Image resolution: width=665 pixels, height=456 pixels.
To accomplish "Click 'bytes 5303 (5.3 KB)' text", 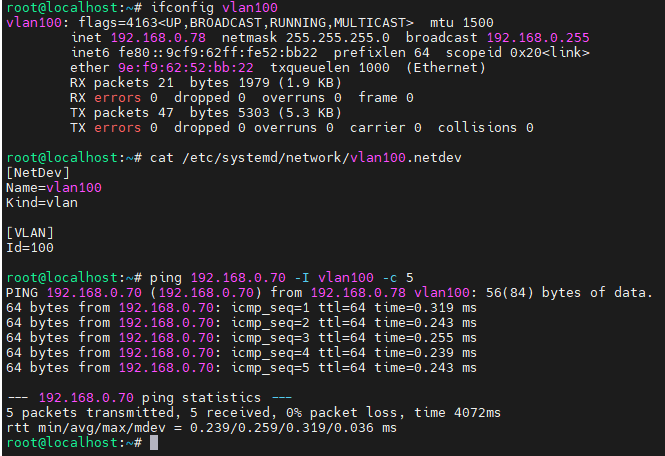I will tap(265, 113).
